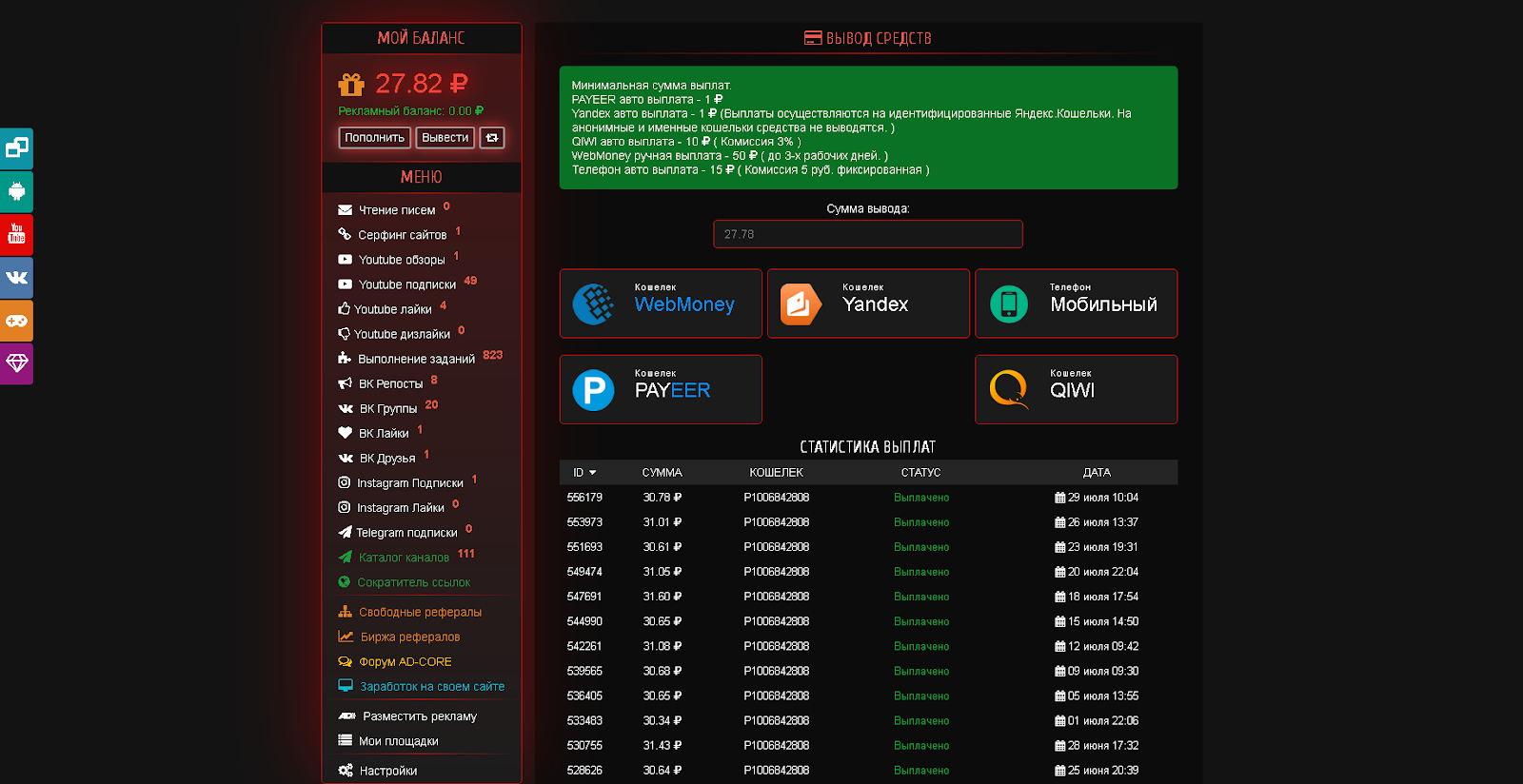This screenshot has width=1523, height=784.
Task: Open the gamepad orange sidebar icon
Action: tap(16, 321)
